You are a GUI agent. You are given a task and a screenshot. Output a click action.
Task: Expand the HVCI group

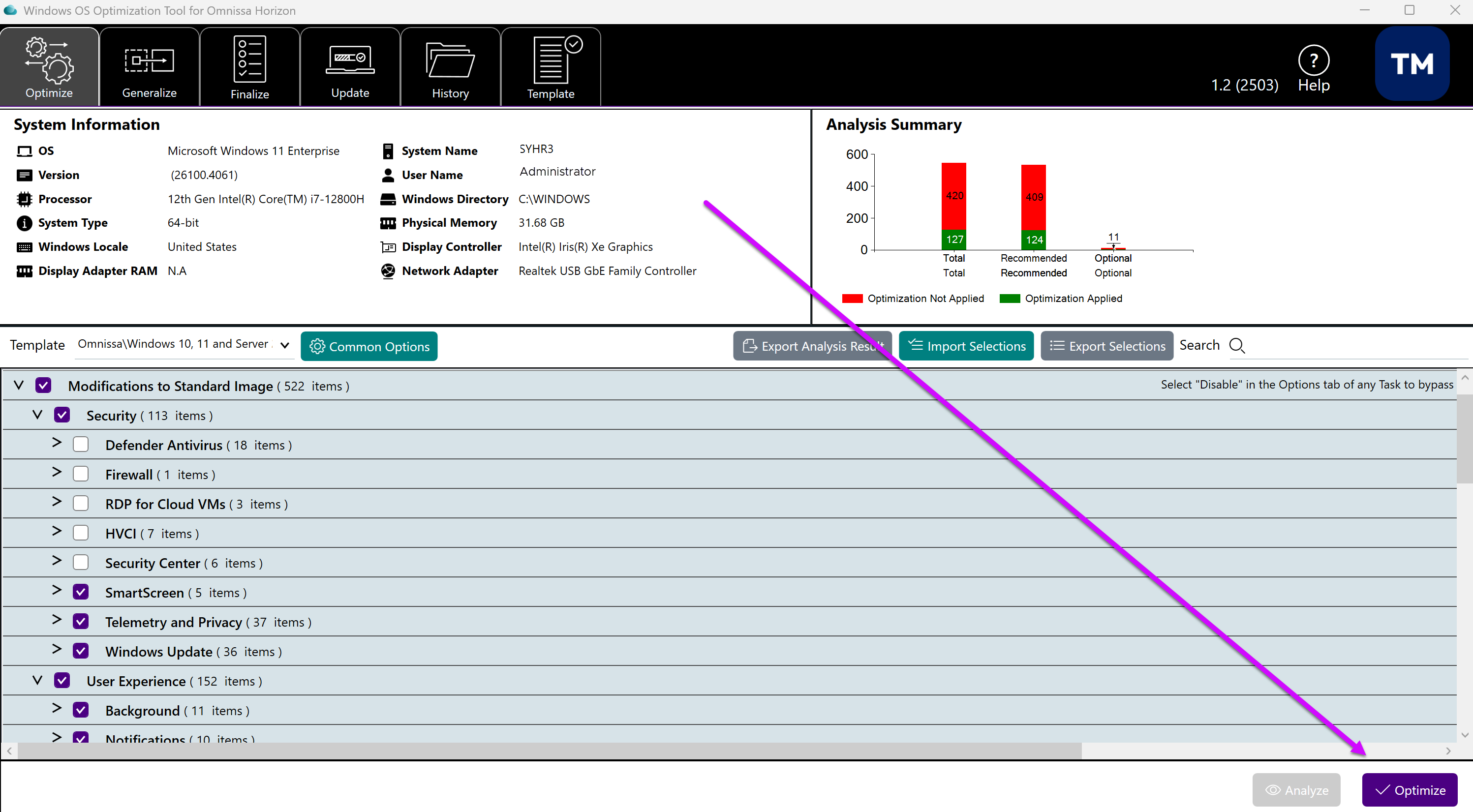pos(57,531)
